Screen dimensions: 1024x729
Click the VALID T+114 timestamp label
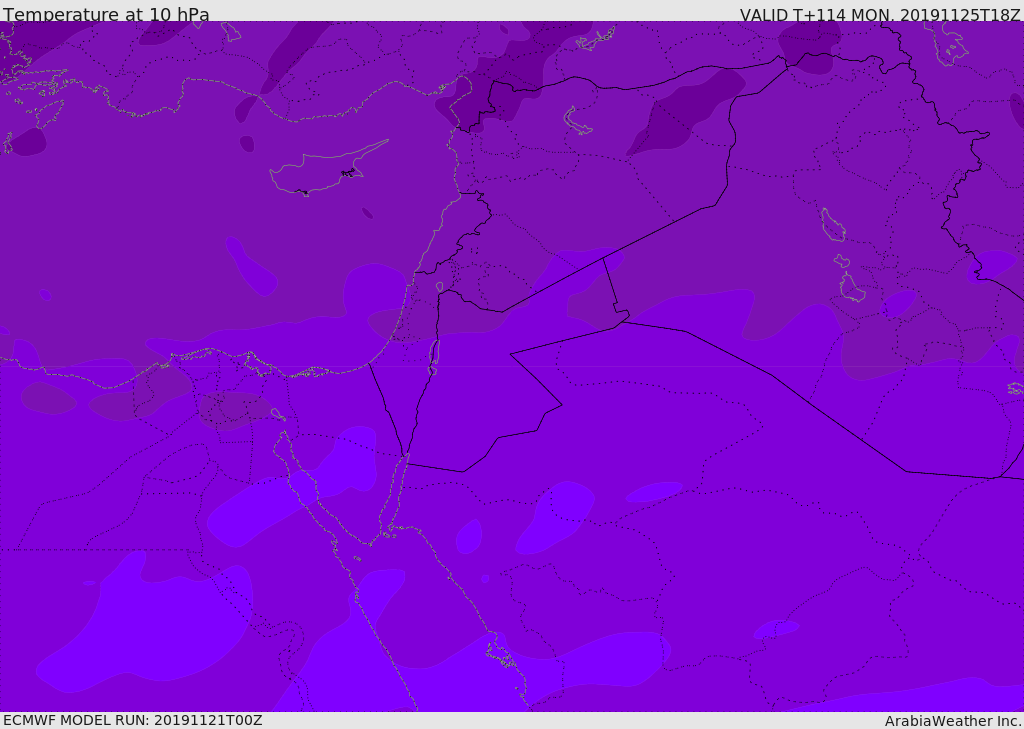(880, 15)
